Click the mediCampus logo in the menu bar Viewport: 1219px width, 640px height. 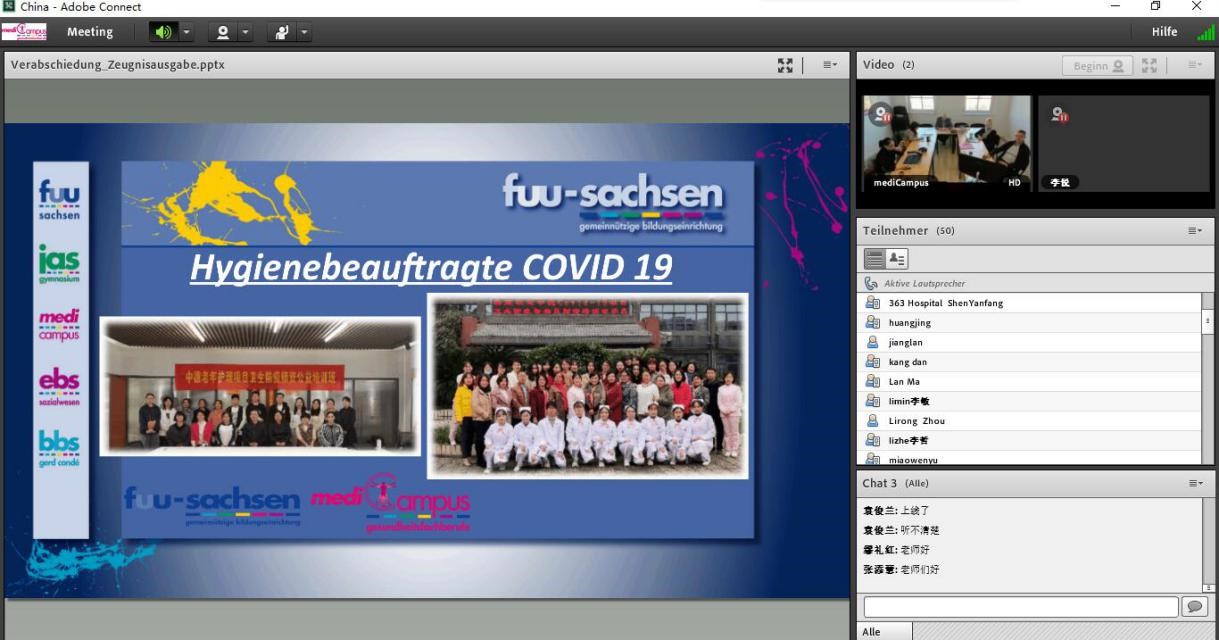[x=24, y=32]
